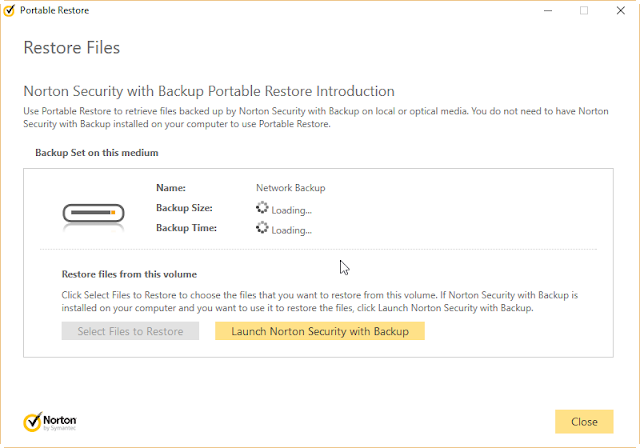
Task: Click the Portable Restore window title
Action: tap(55, 11)
